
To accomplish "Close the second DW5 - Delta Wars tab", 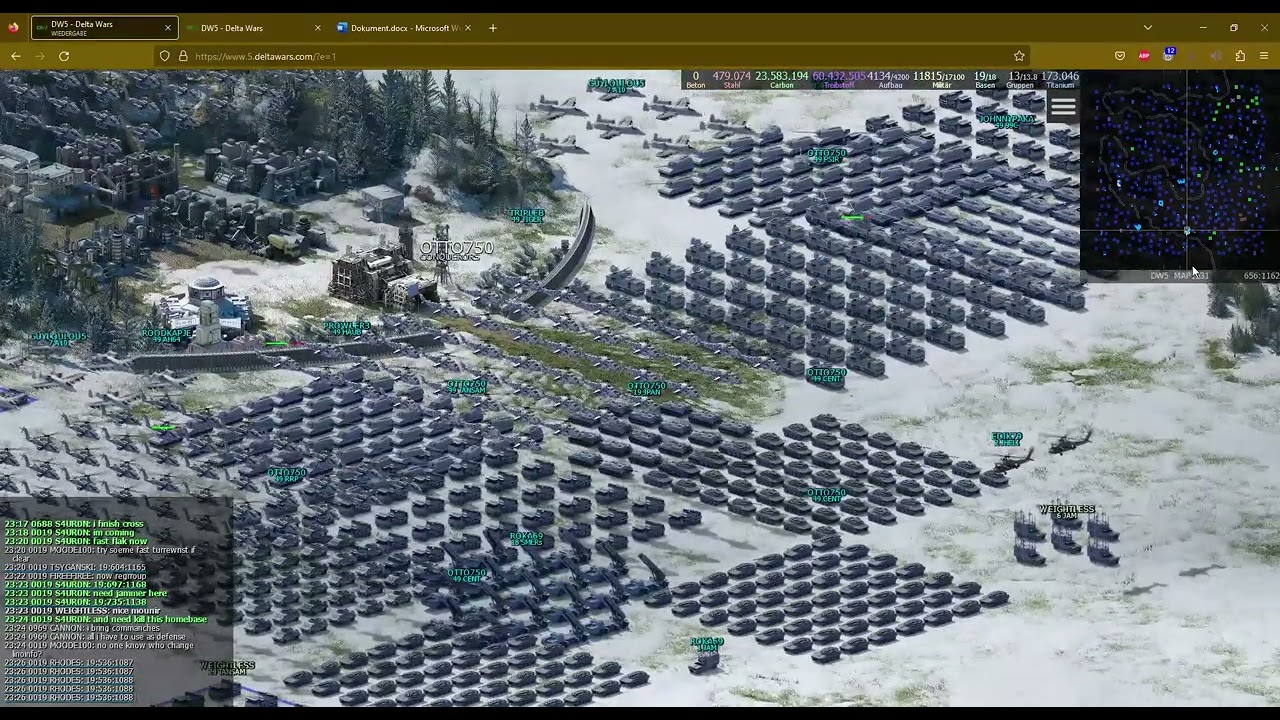I will pyautogui.click(x=319, y=28).
